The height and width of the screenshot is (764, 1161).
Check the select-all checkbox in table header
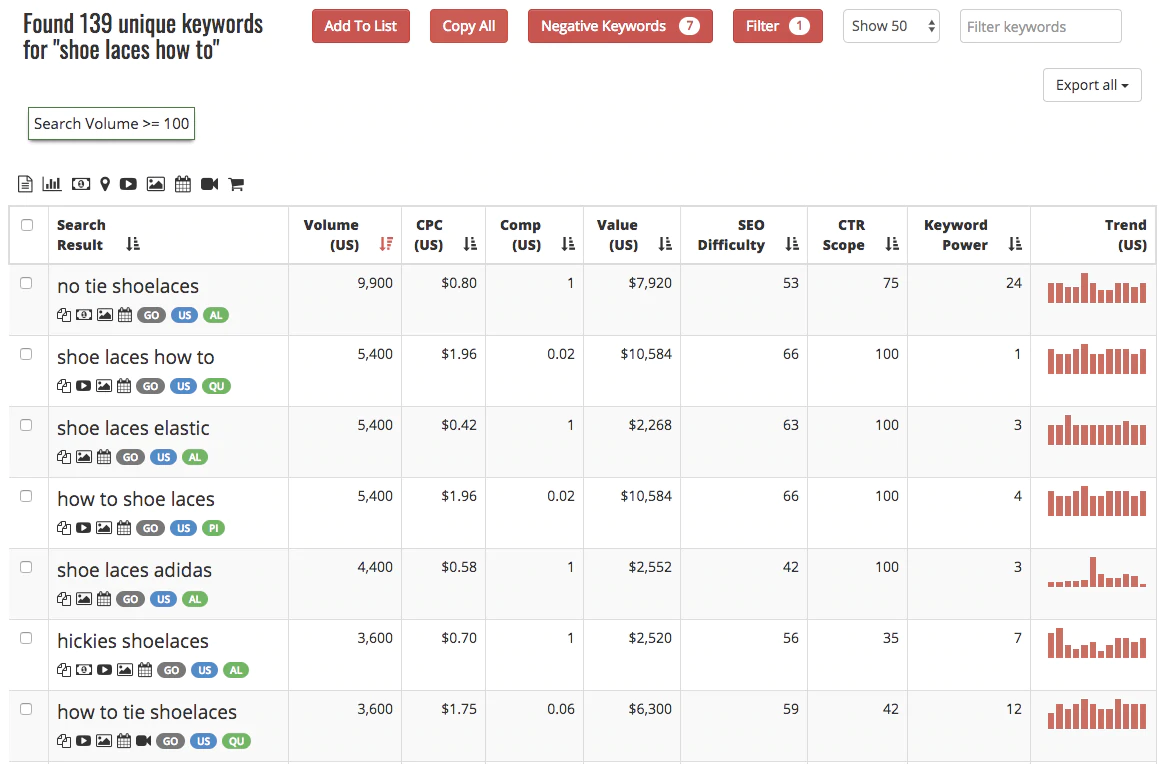[x=27, y=225]
